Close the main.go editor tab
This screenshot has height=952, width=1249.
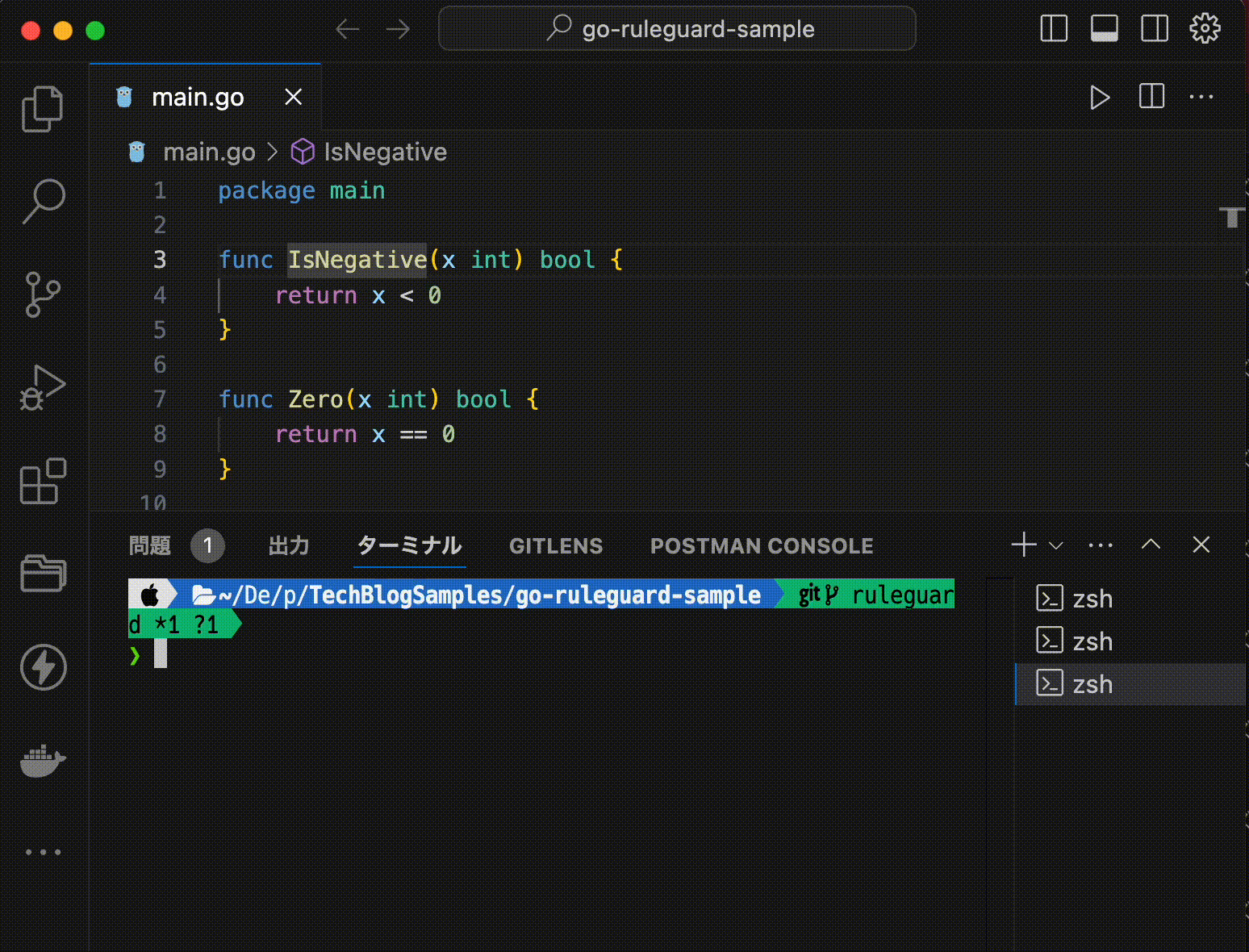tap(294, 97)
